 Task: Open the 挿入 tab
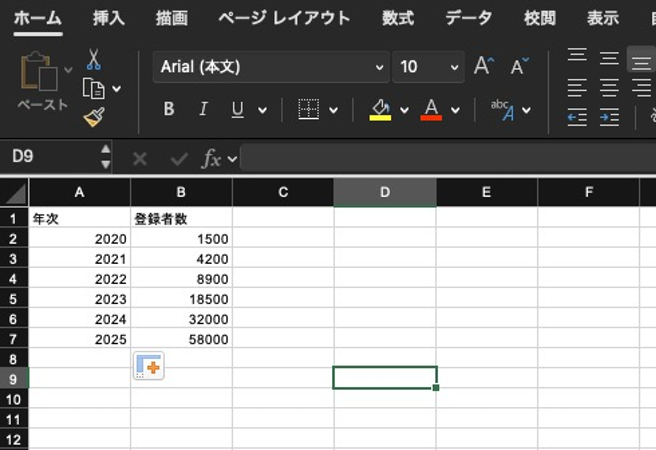(108, 18)
